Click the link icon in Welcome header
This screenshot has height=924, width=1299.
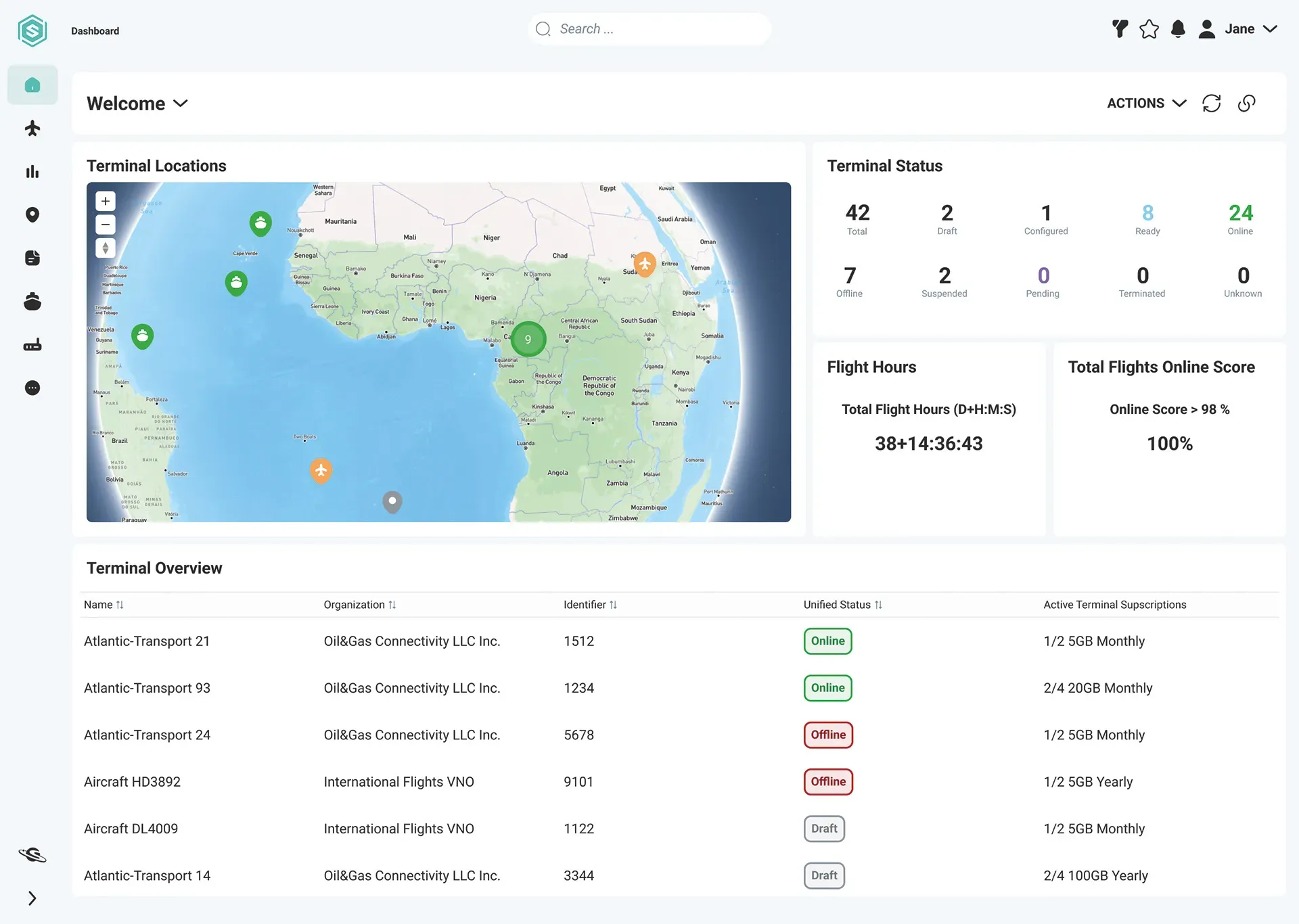tap(1247, 103)
